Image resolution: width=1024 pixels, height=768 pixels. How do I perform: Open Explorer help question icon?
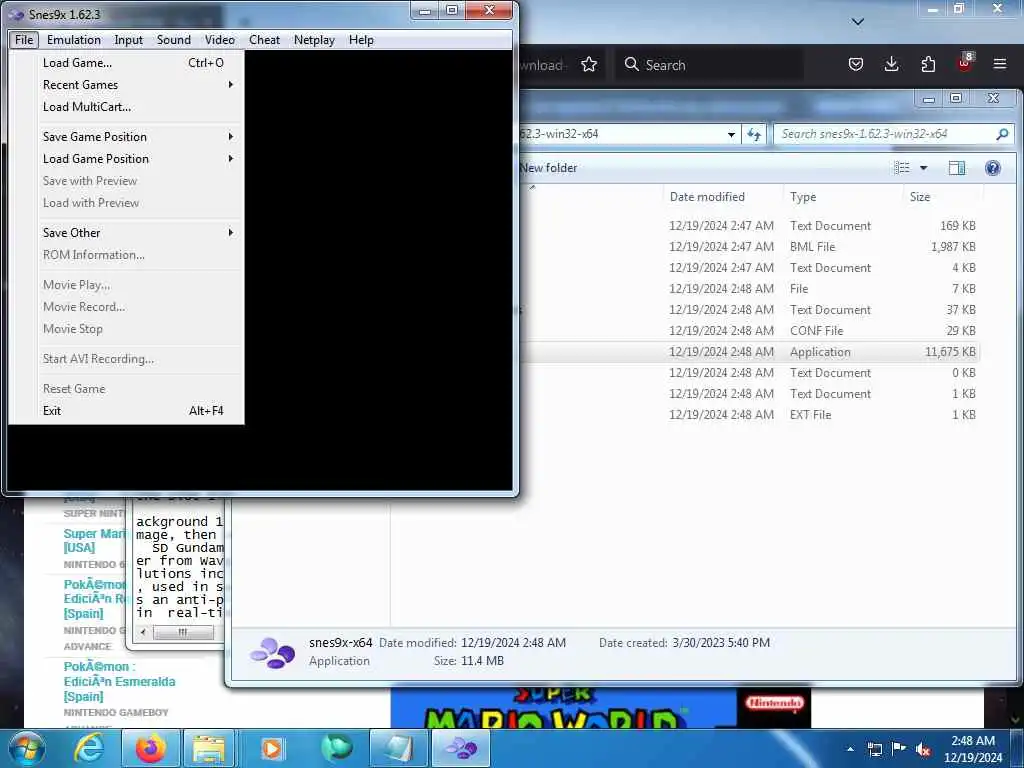(x=993, y=168)
